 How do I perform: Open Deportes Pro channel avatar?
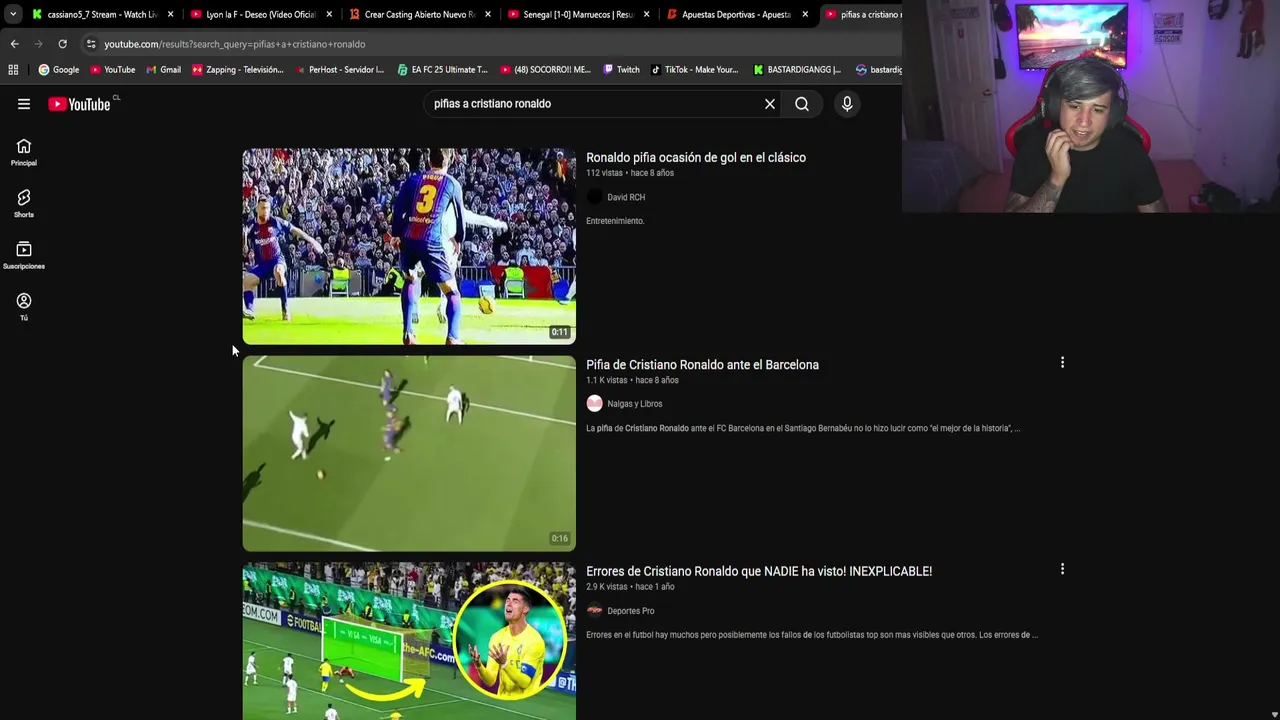(x=595, y=611)
